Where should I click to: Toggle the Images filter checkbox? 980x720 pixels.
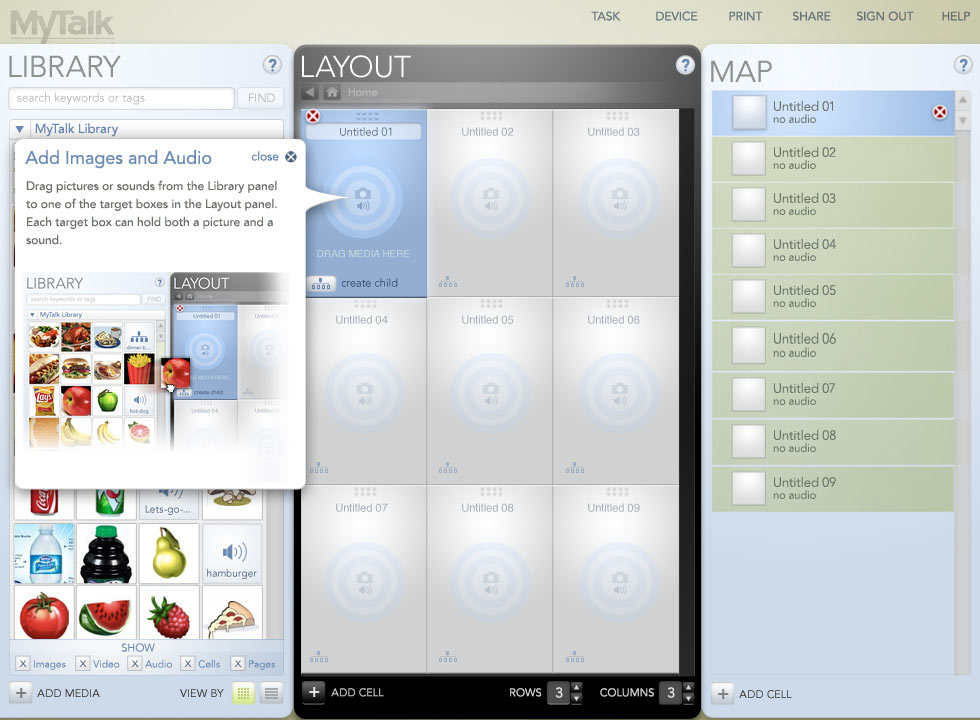coord(23,664)
